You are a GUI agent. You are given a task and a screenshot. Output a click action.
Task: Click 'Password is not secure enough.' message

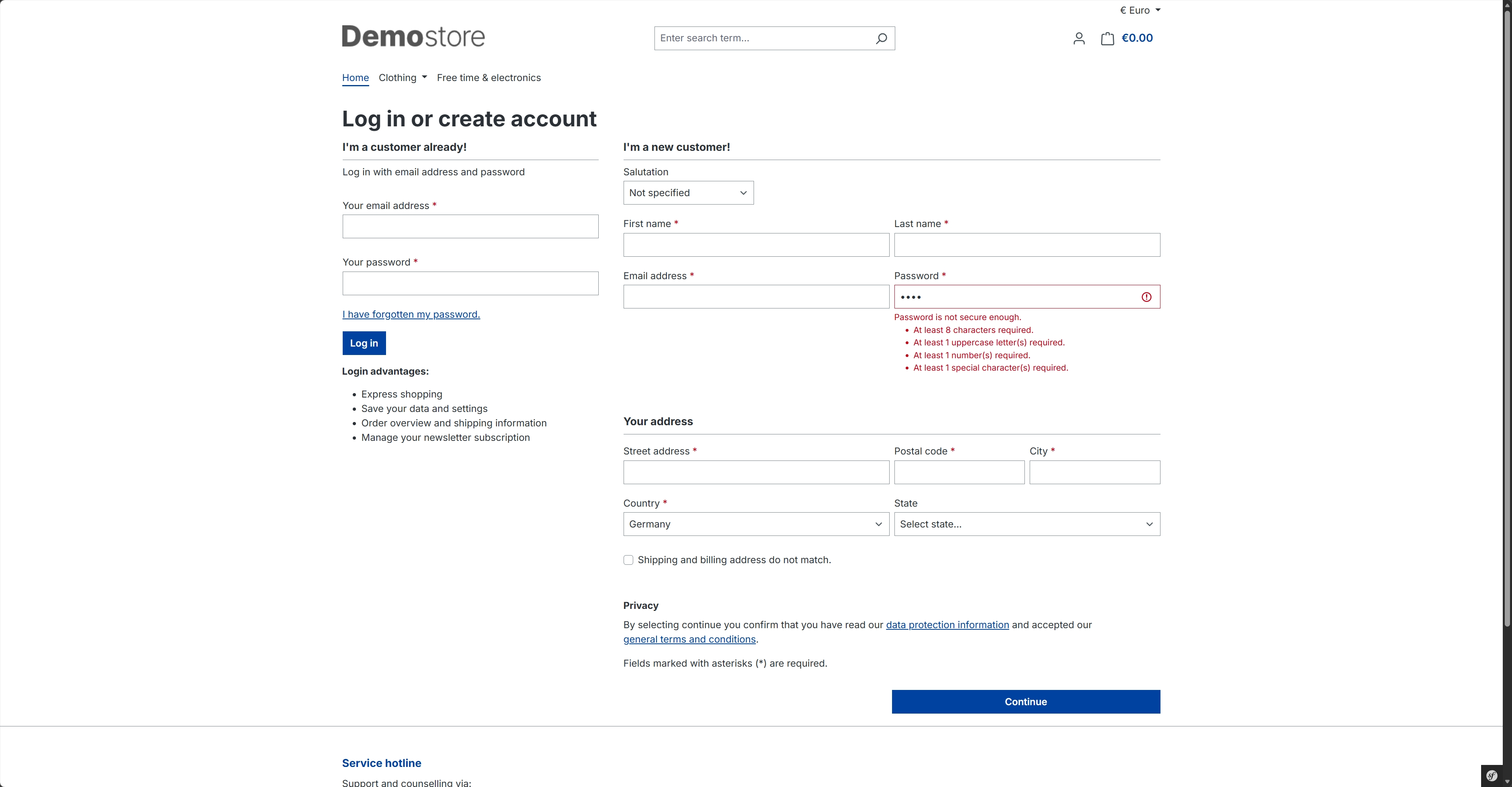(957, 318)
